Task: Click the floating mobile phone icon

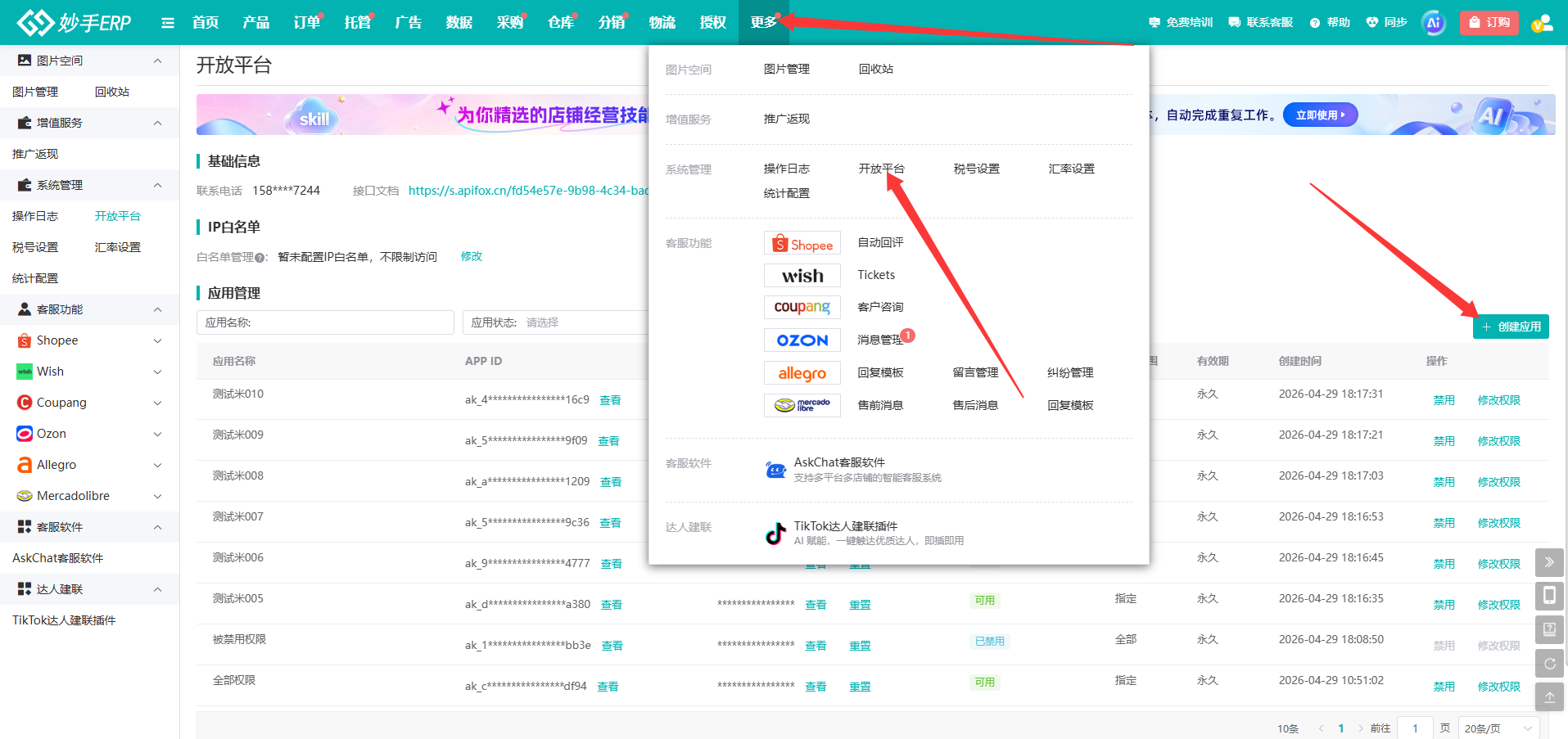Action: pos(1549,595)
